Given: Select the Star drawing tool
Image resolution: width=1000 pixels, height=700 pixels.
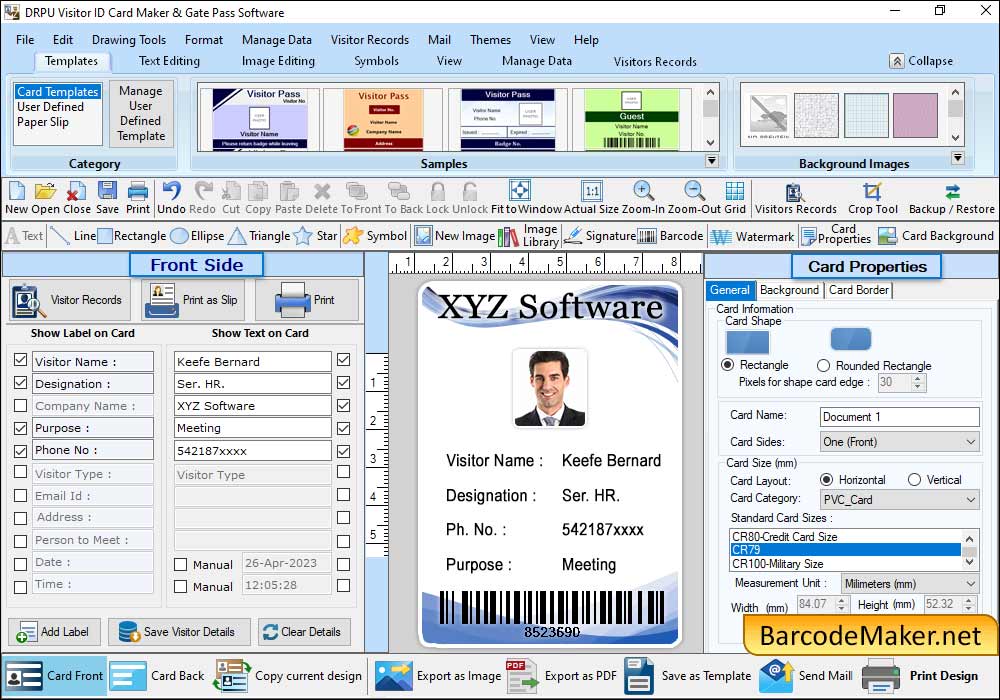Looking at the screenshot, I should click(x=316, y=236).
